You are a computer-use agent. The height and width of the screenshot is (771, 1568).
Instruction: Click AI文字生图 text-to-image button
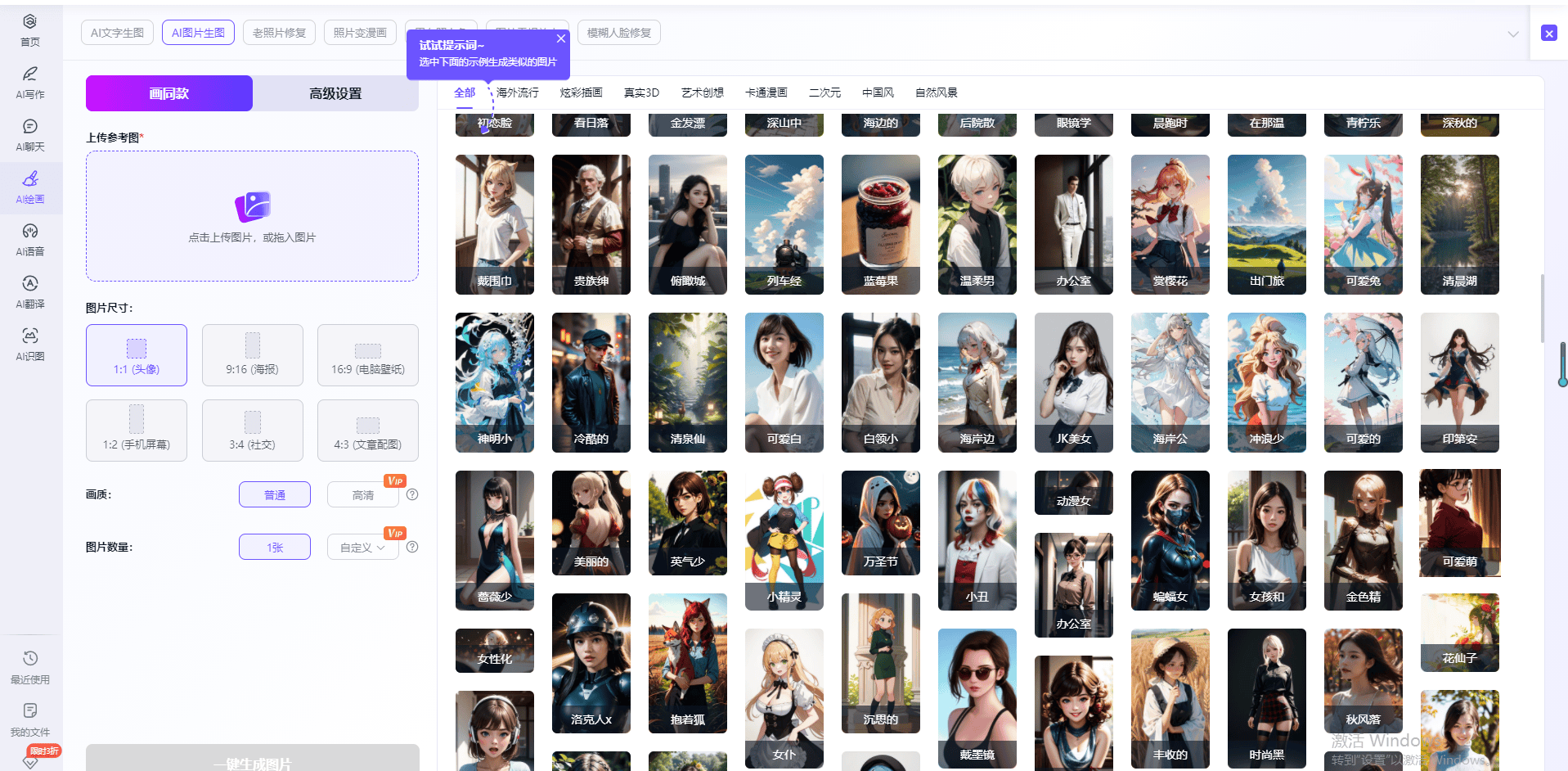117,33
